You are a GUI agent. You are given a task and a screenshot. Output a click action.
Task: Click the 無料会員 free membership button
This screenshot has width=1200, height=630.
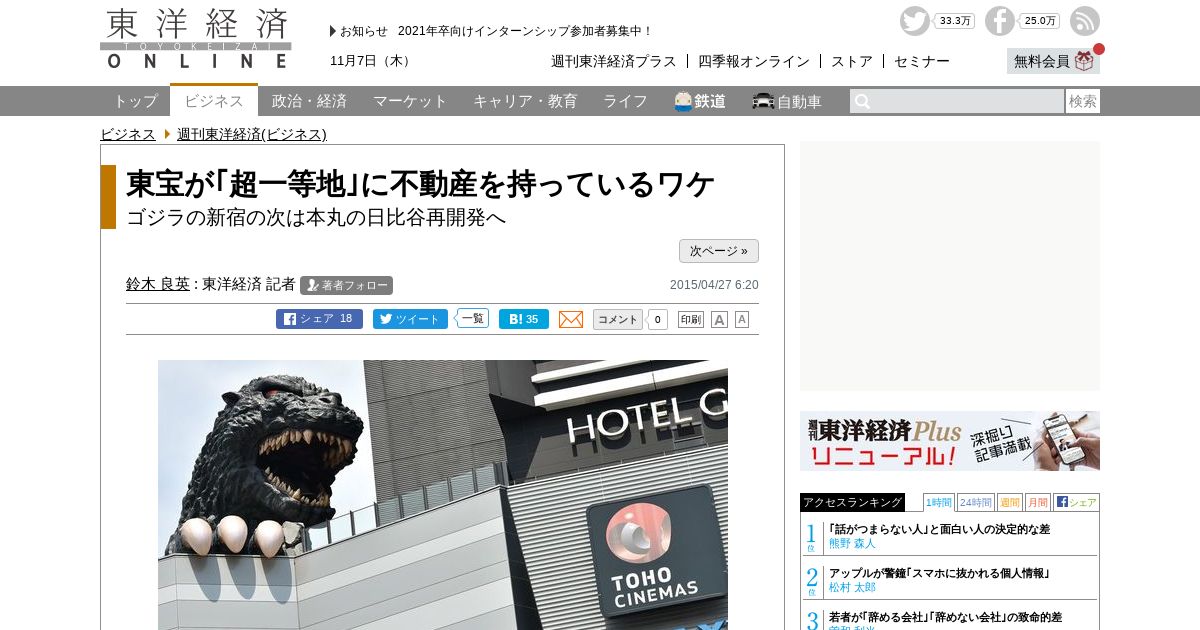click(x=1053, y=61)
